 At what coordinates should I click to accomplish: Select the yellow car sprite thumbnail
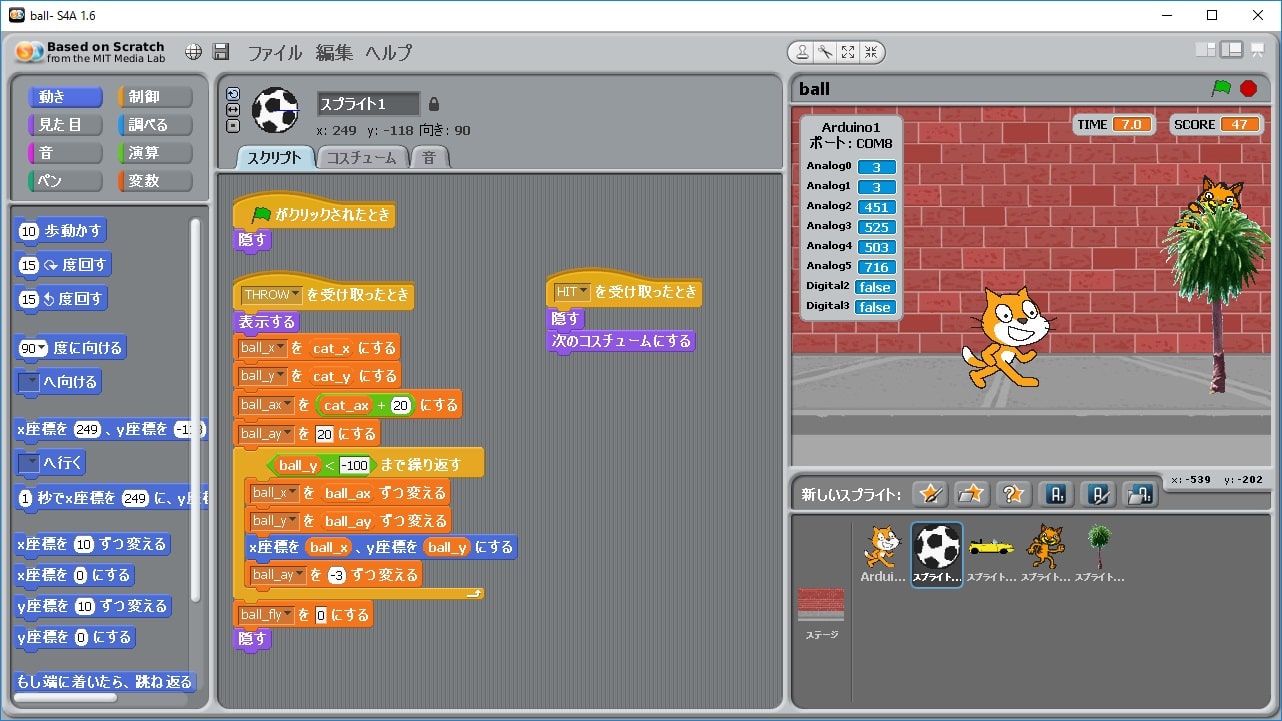(991, 555)
